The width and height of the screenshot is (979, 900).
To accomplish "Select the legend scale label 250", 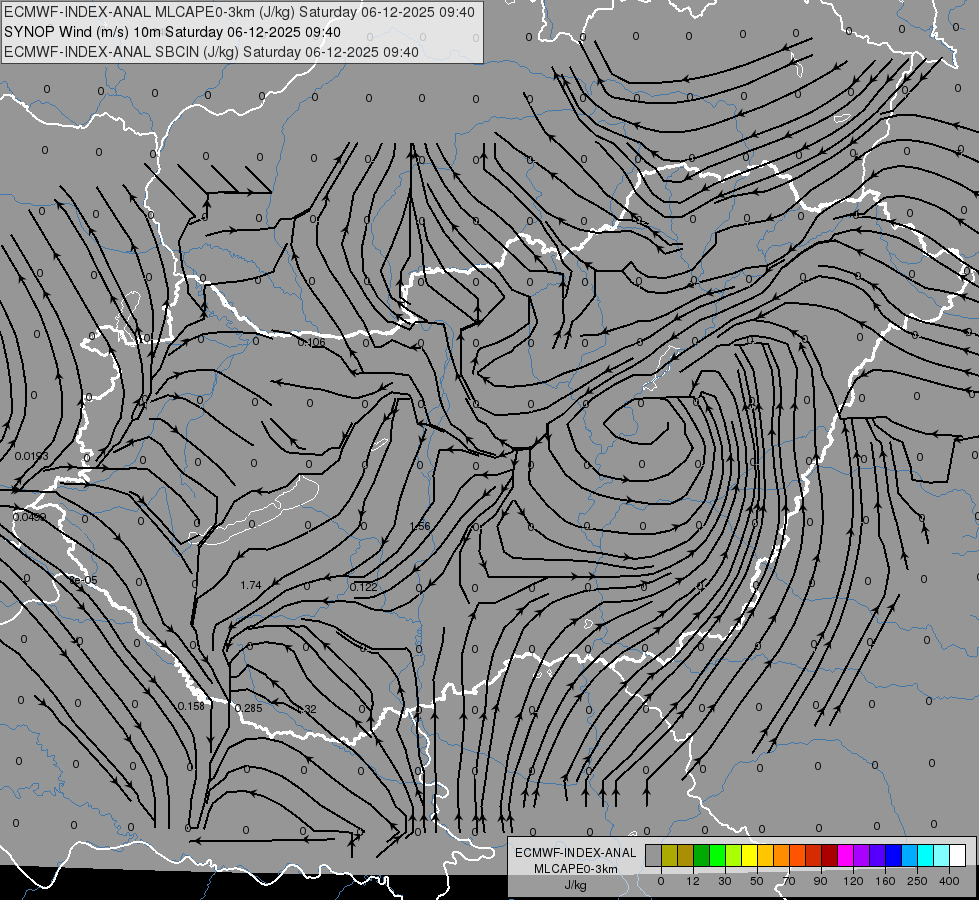I will (917, 881).
